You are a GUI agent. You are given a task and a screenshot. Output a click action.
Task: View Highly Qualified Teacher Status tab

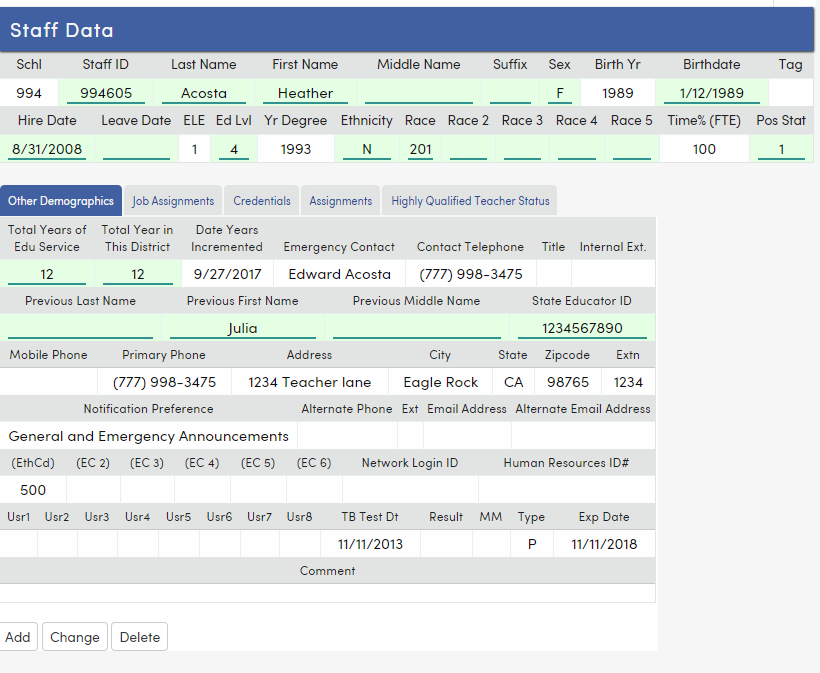[x=469, y=200]
